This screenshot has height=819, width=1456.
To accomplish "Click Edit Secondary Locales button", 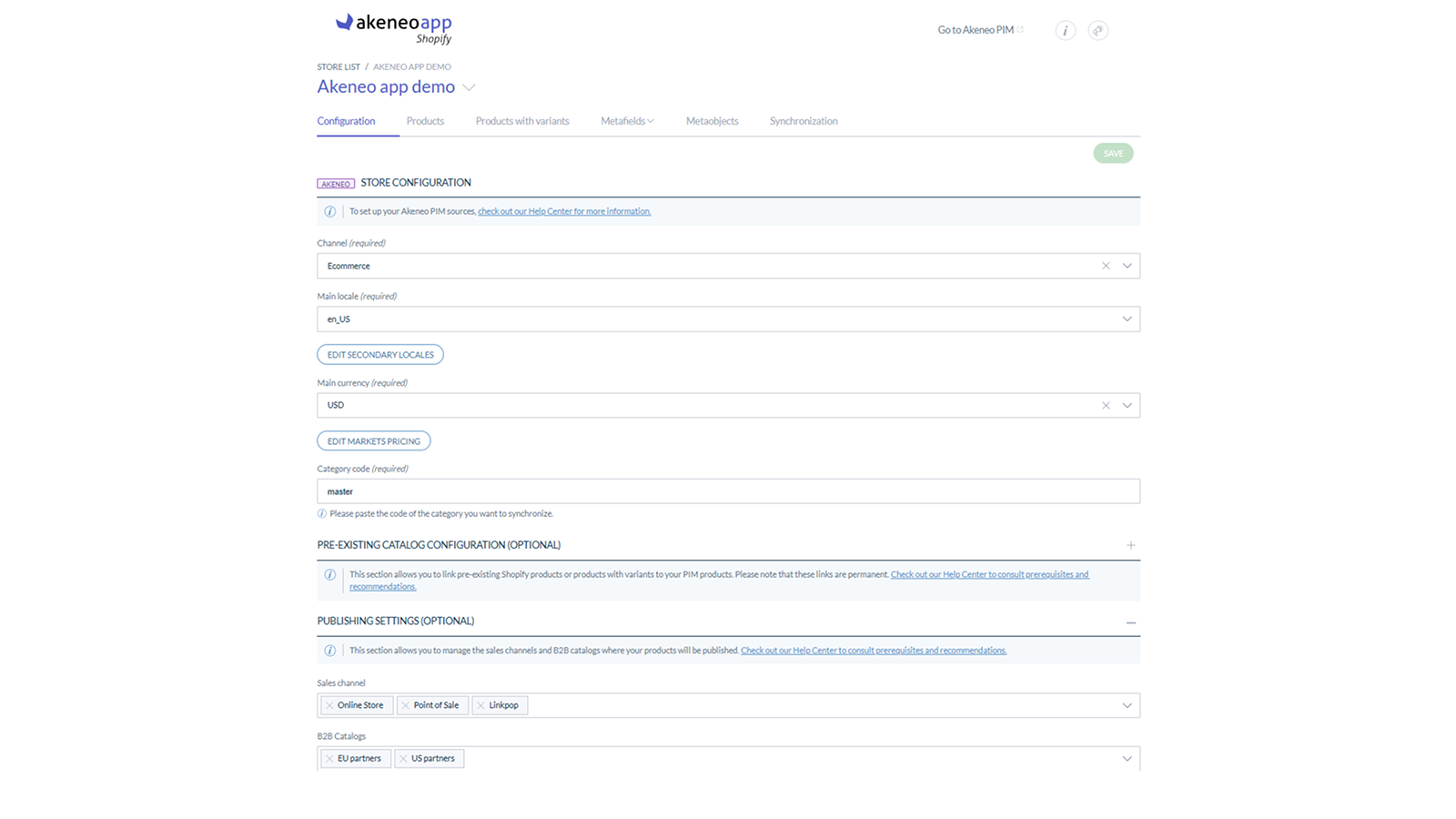I will pyautogui.click(x=380, y=354).
